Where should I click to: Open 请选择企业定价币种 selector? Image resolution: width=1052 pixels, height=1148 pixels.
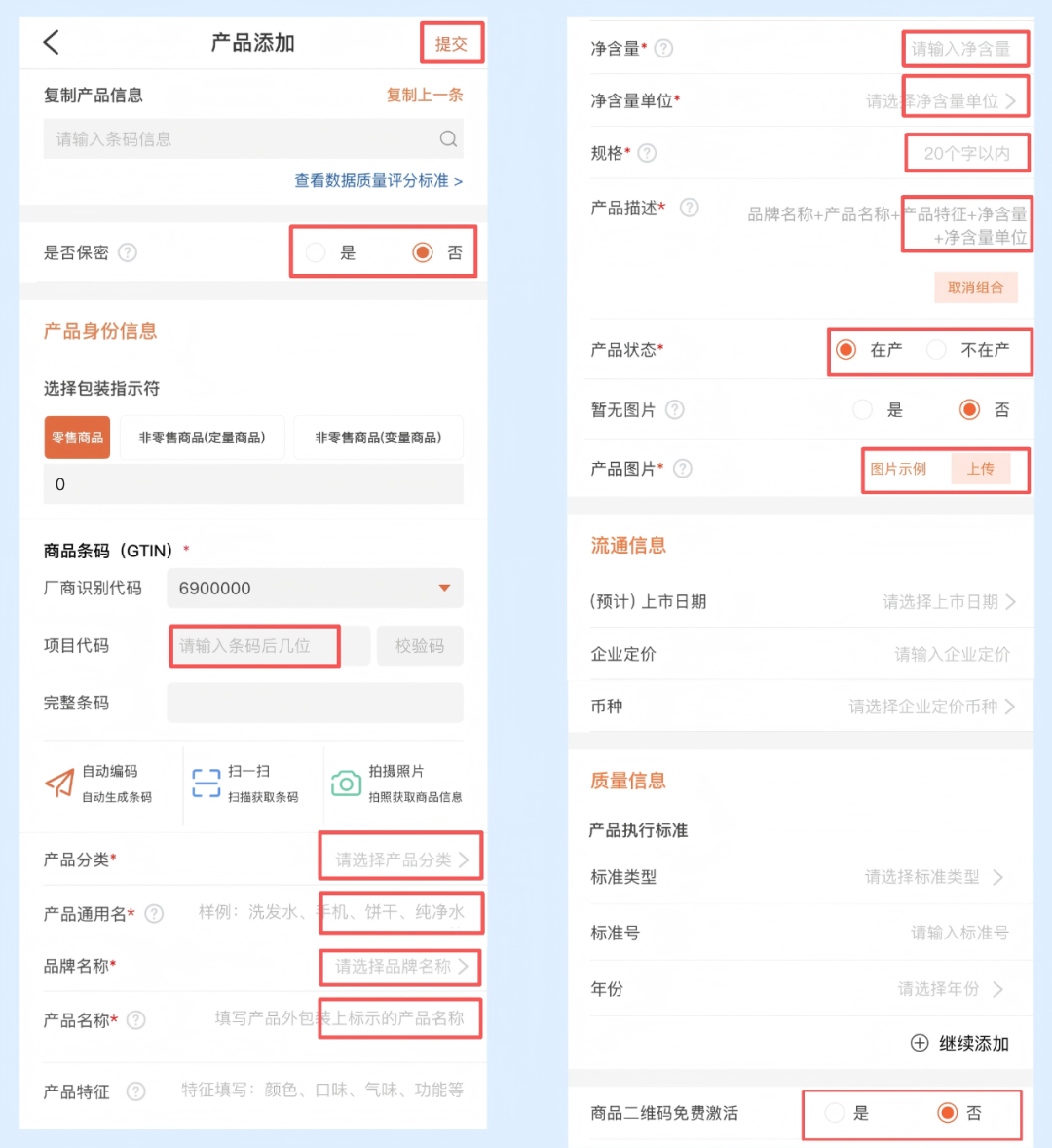click(x=932, y=707)
